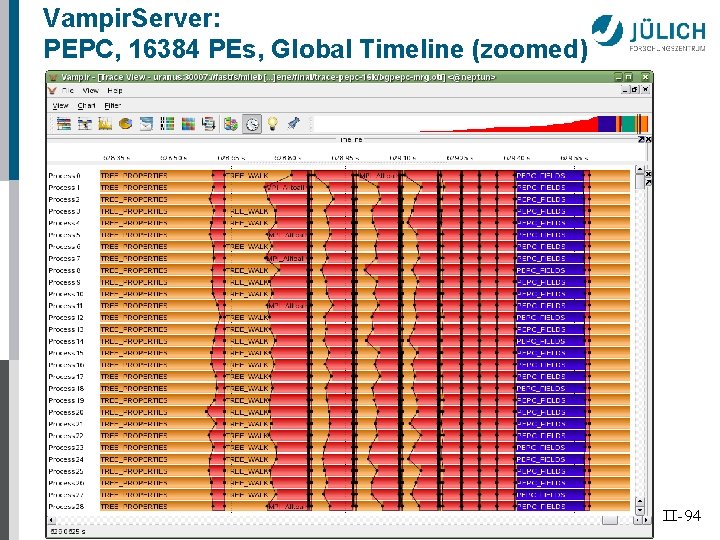Open the Function Summary pie chart icon

coord(125,124)
